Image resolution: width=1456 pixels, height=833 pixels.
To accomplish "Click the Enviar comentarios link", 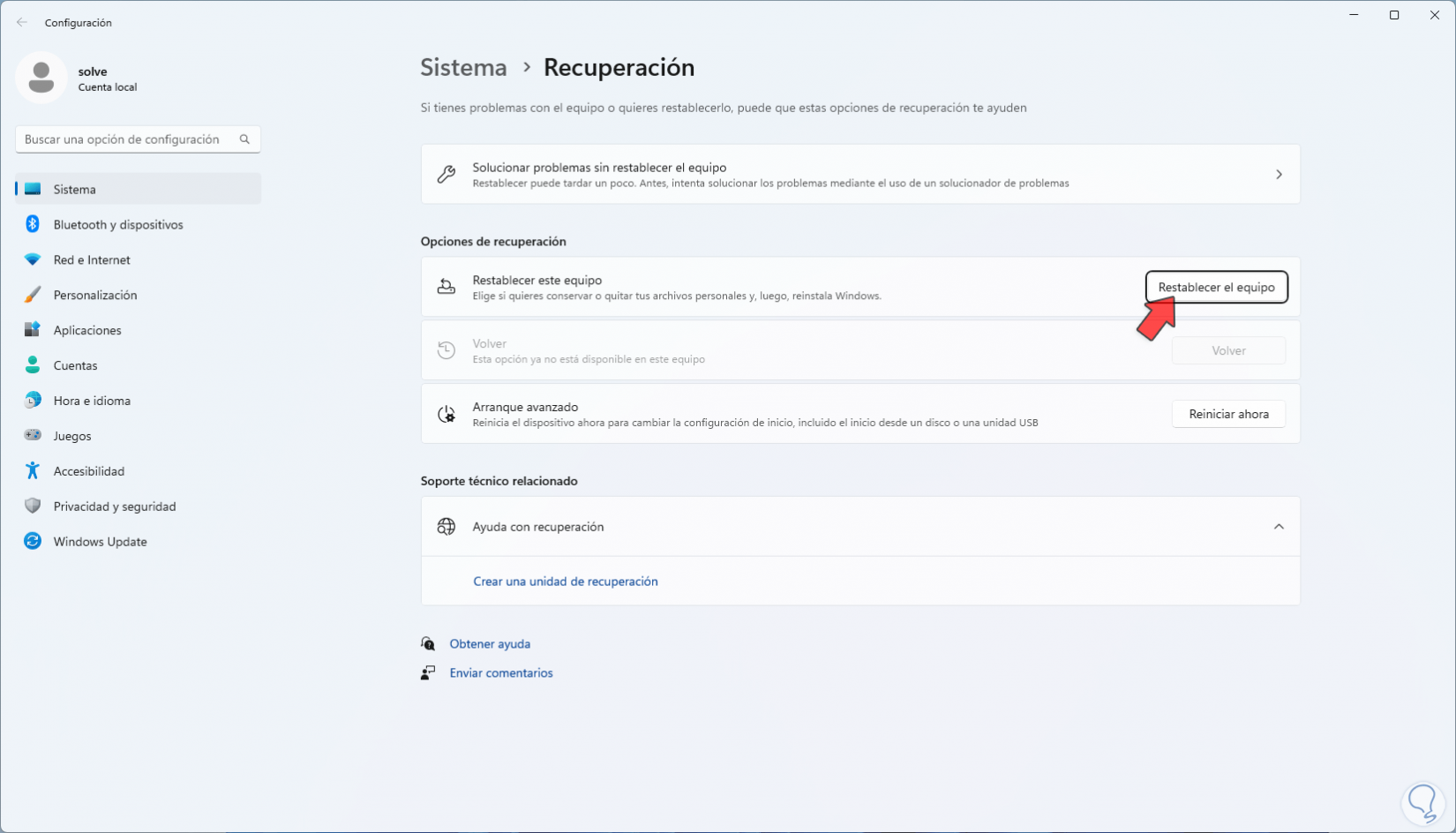I will tap(501, 672).
